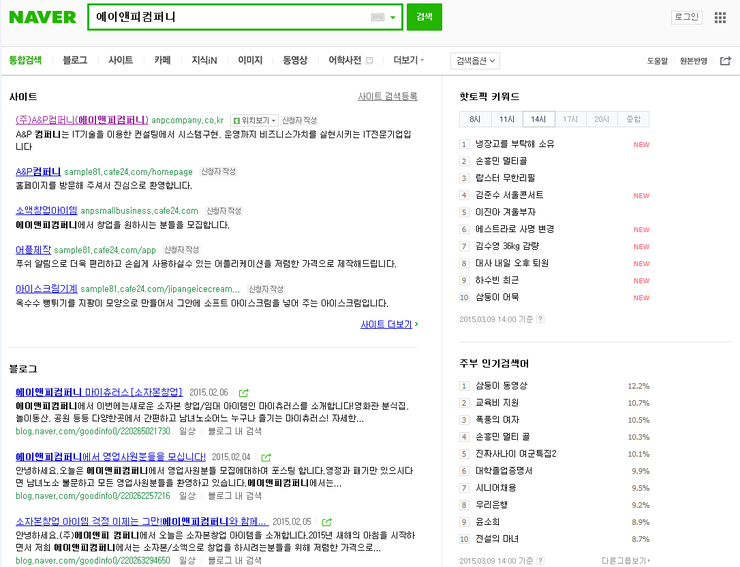The height and width of the screenshot is (567, 740).
Task: Click popular search 우리은행
Action: click(491, 505)
